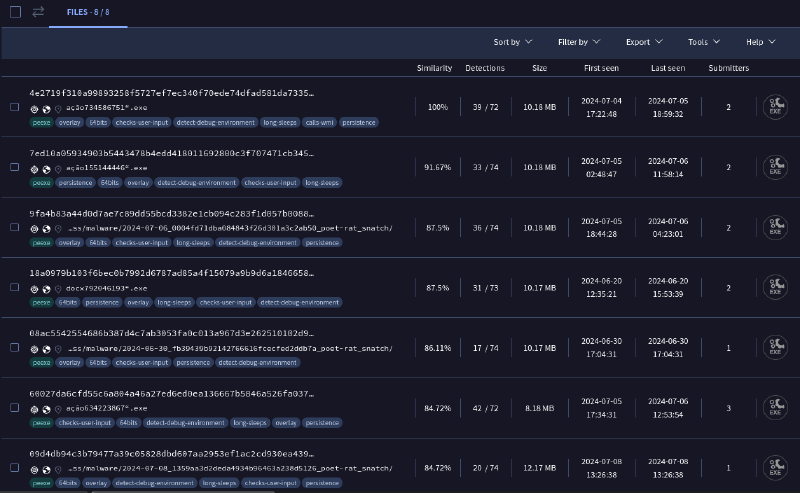Select the checkbox for hash 08ac5542554686b
This screenshot has width=800, height=493.
[15, 347]
